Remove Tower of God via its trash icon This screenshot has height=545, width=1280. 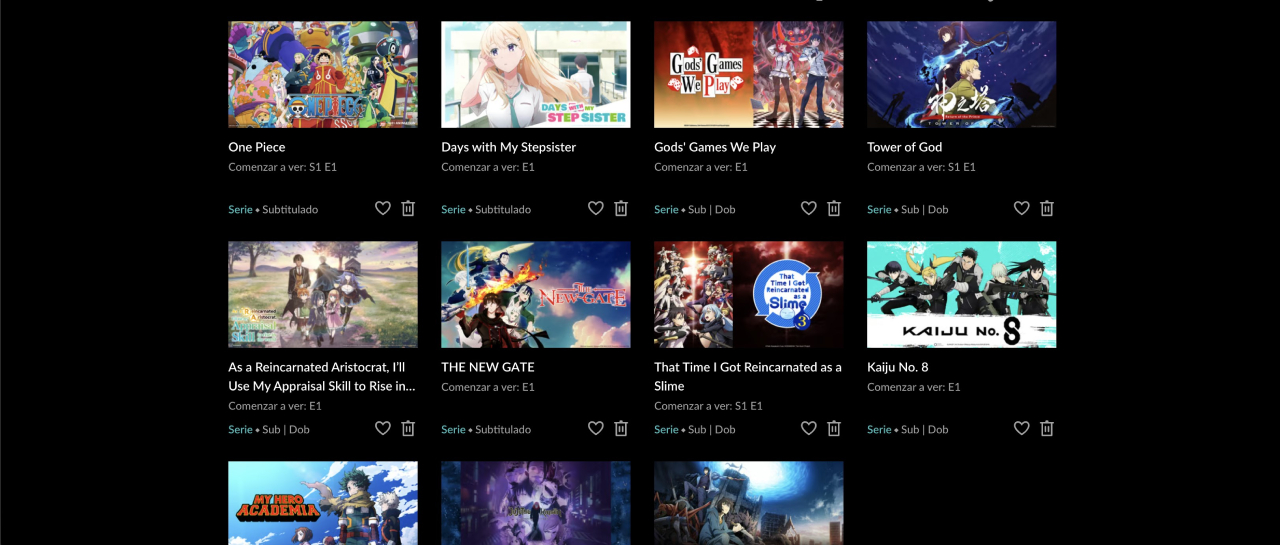pyautogui.click(x=1047, y=208)
